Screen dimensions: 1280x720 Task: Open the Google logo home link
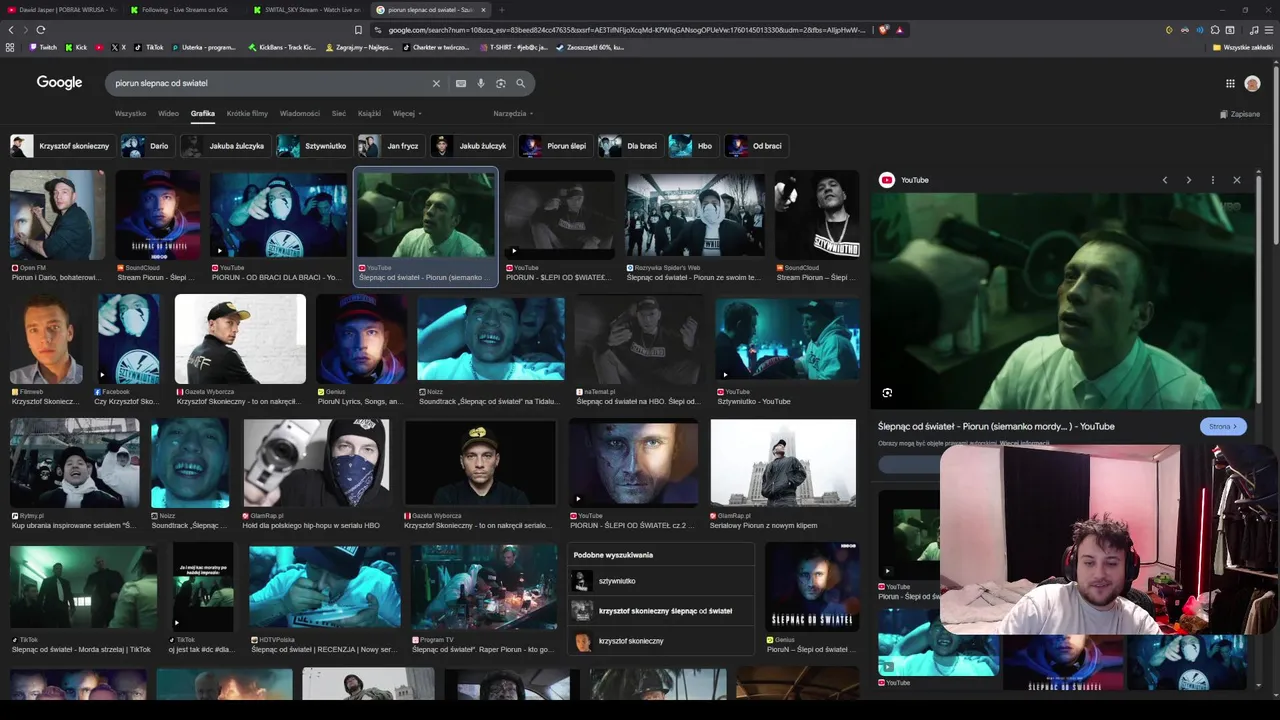pos(60,83)
